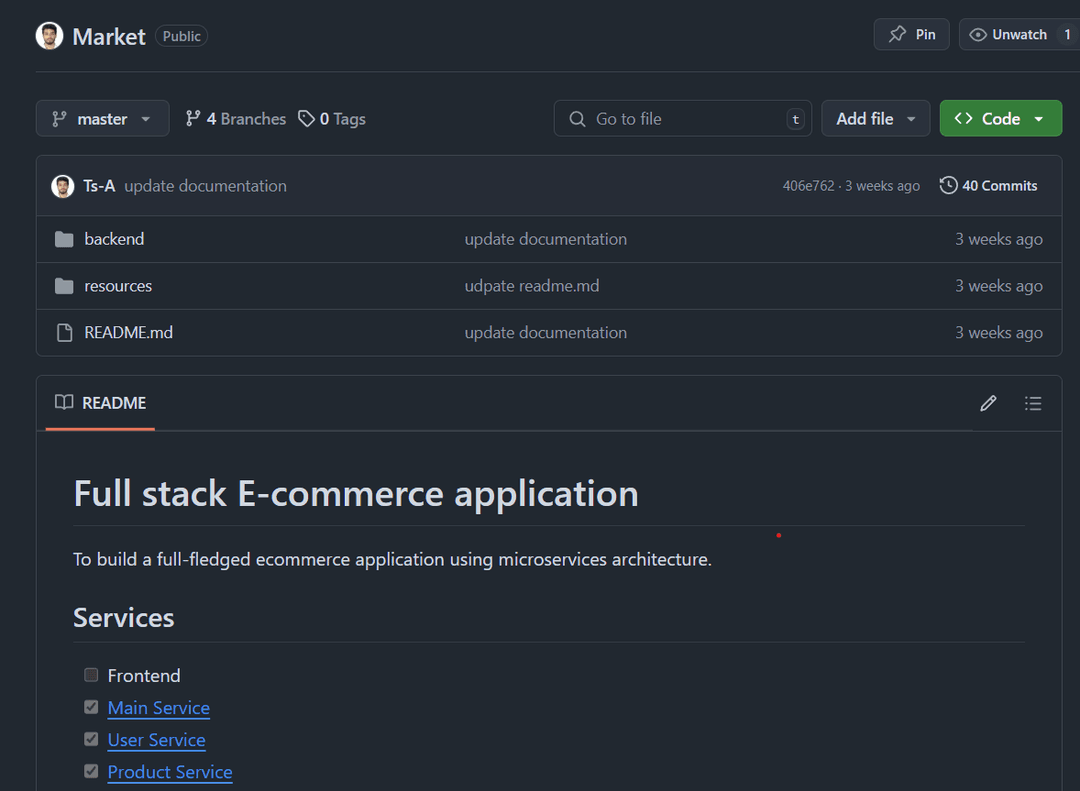Open commit history via 40 Commits
Viewport: 1080px width, 791px height.
click(988, 186)
